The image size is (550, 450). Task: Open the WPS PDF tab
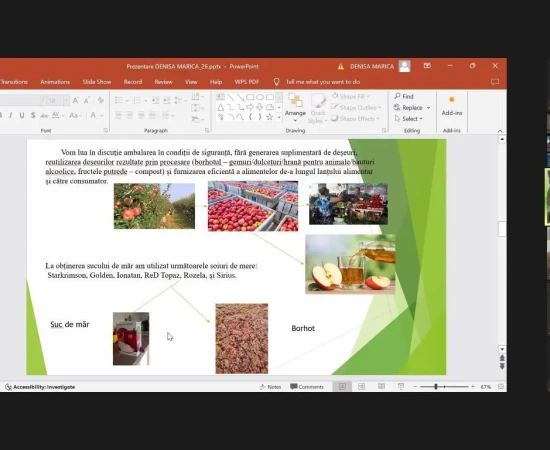coord(247,82)
